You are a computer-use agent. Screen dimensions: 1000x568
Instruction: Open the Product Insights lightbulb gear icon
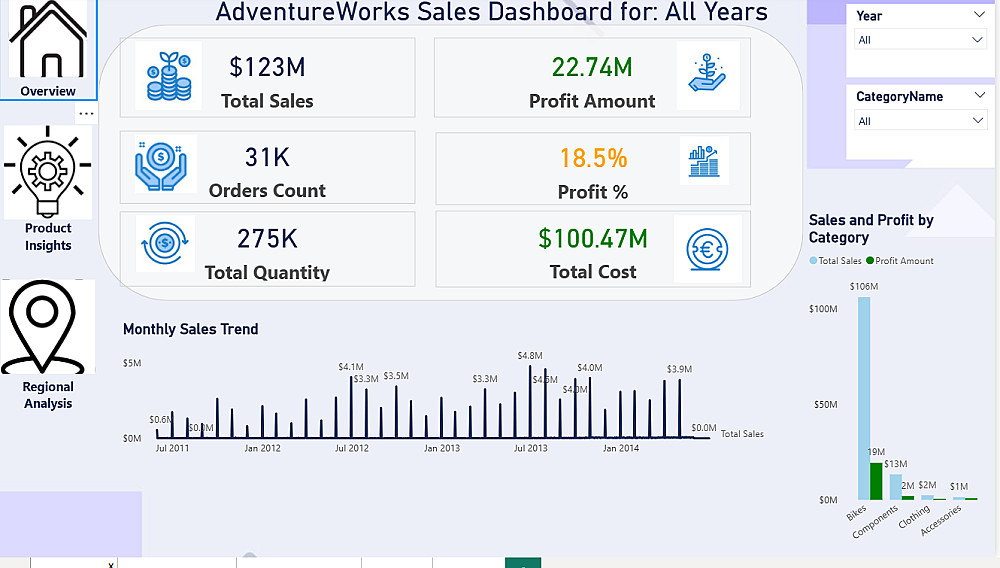coord(47,172)
